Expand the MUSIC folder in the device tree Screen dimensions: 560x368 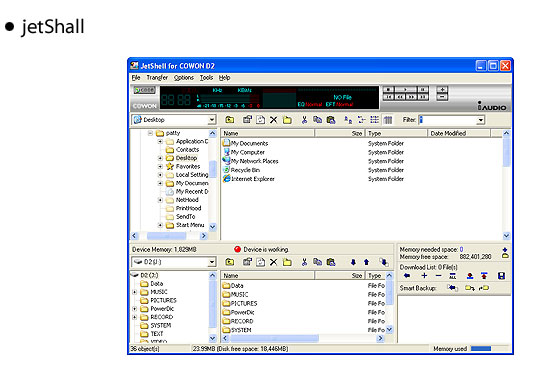click(x=135, y=292)
